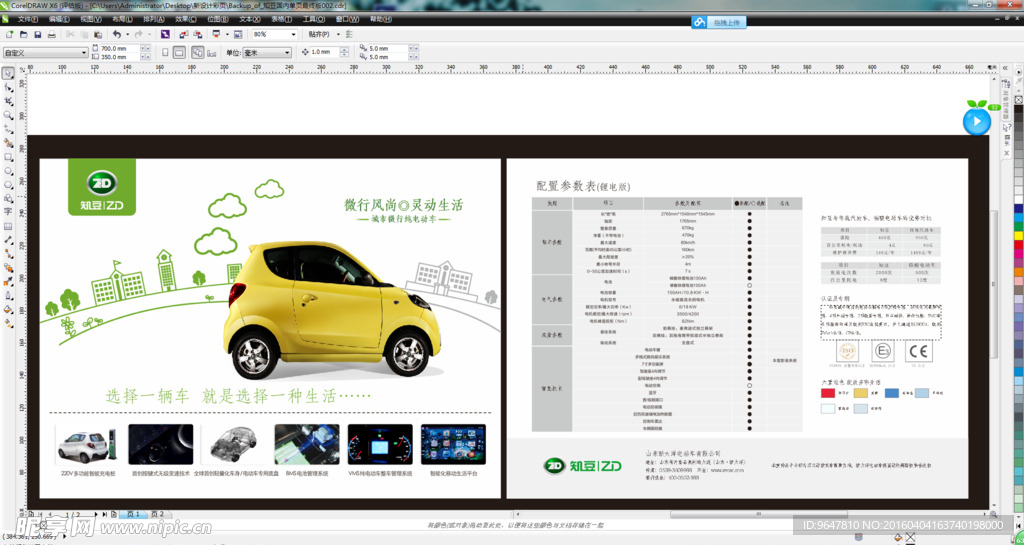Click the blue play button on right

tap(976, 121)
